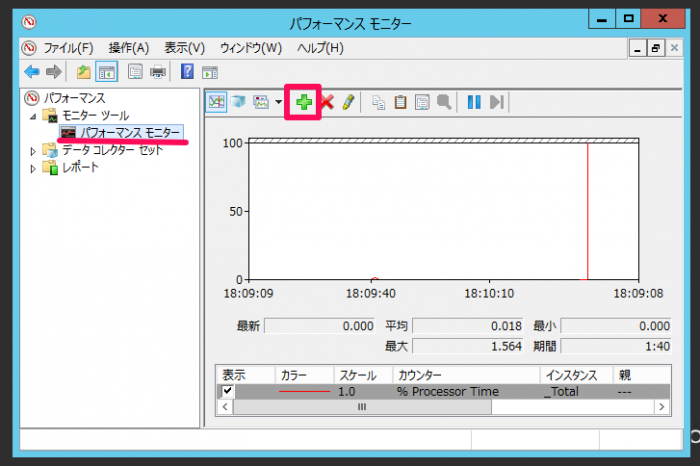Viewport: 700px width, 466px height.
Task: Click the Up one level folder icon
Action: point(83,71)
